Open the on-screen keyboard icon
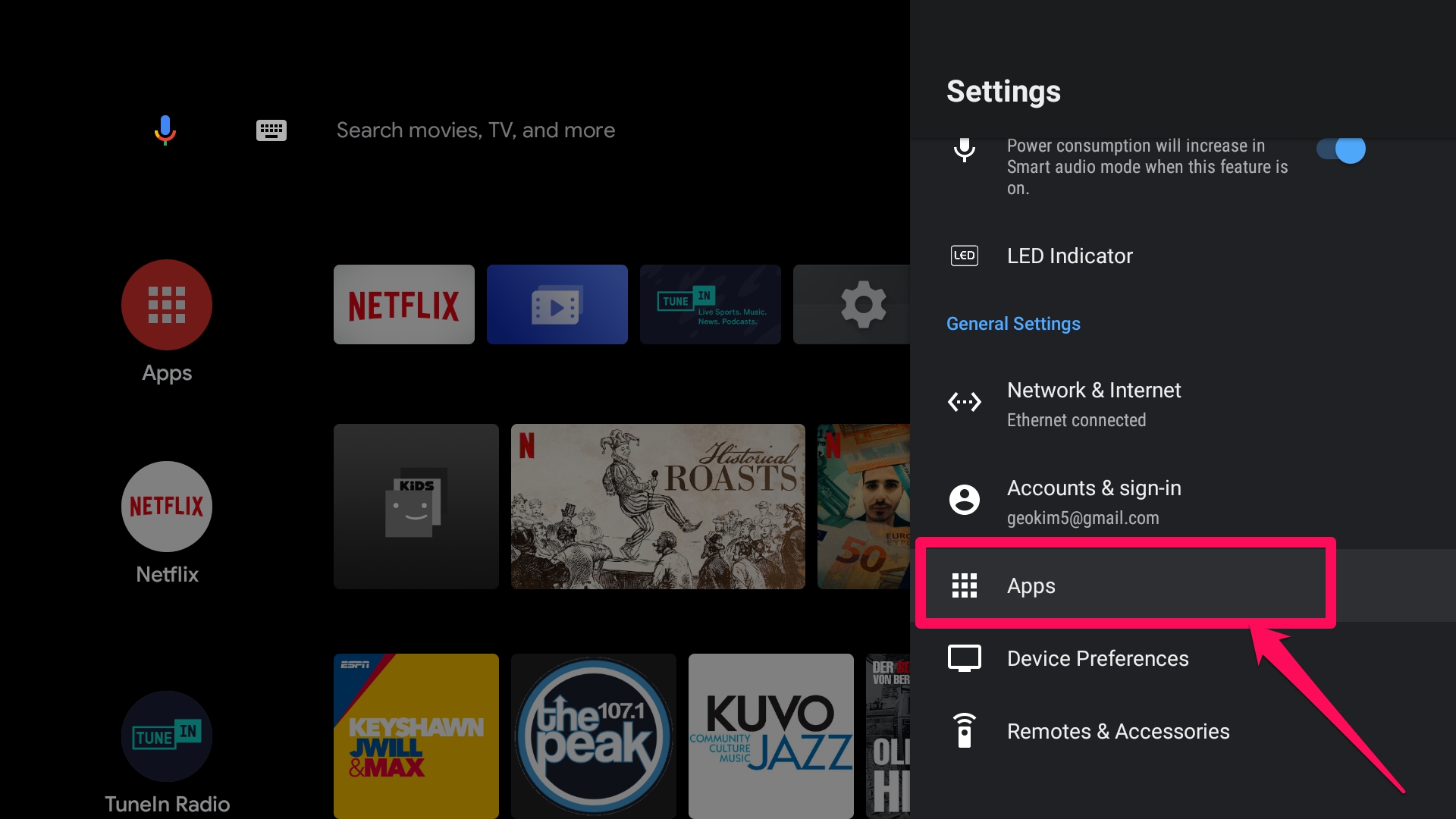Image resolution: width=1456 pixels, height=819 pixels. 271,130
